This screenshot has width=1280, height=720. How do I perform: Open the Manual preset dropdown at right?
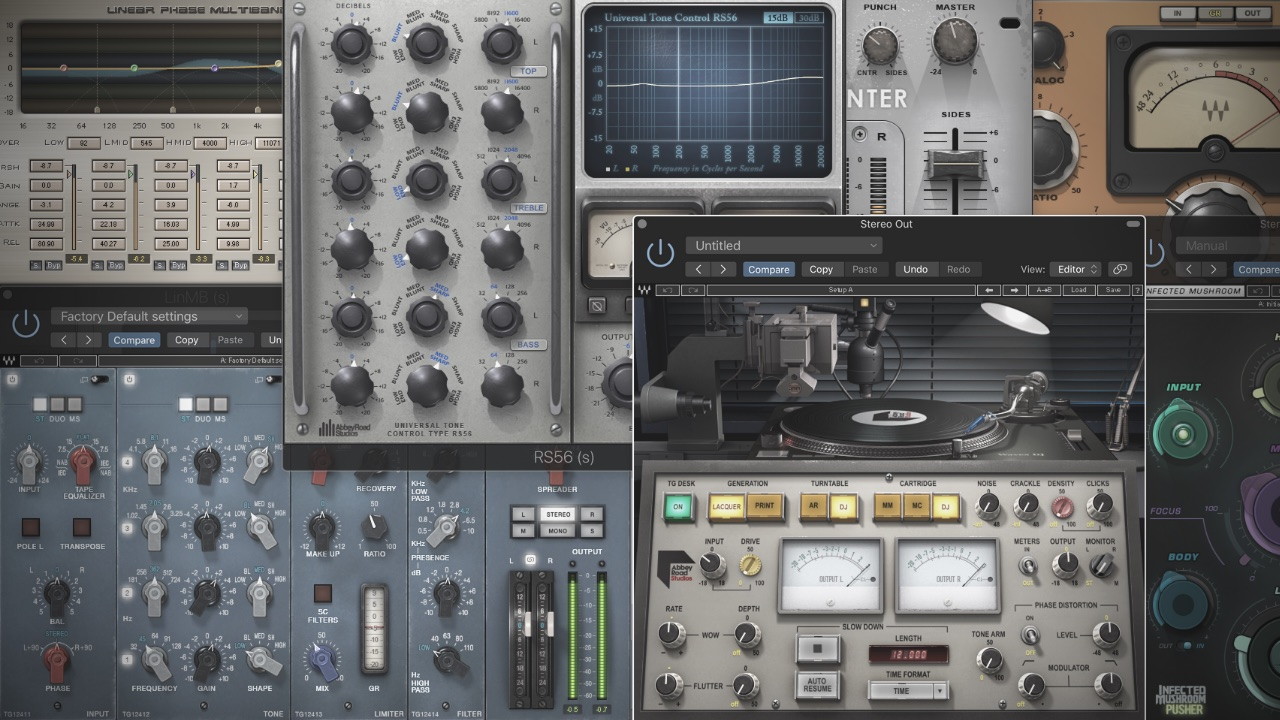pyautogui.click(x=1228, y=245)
